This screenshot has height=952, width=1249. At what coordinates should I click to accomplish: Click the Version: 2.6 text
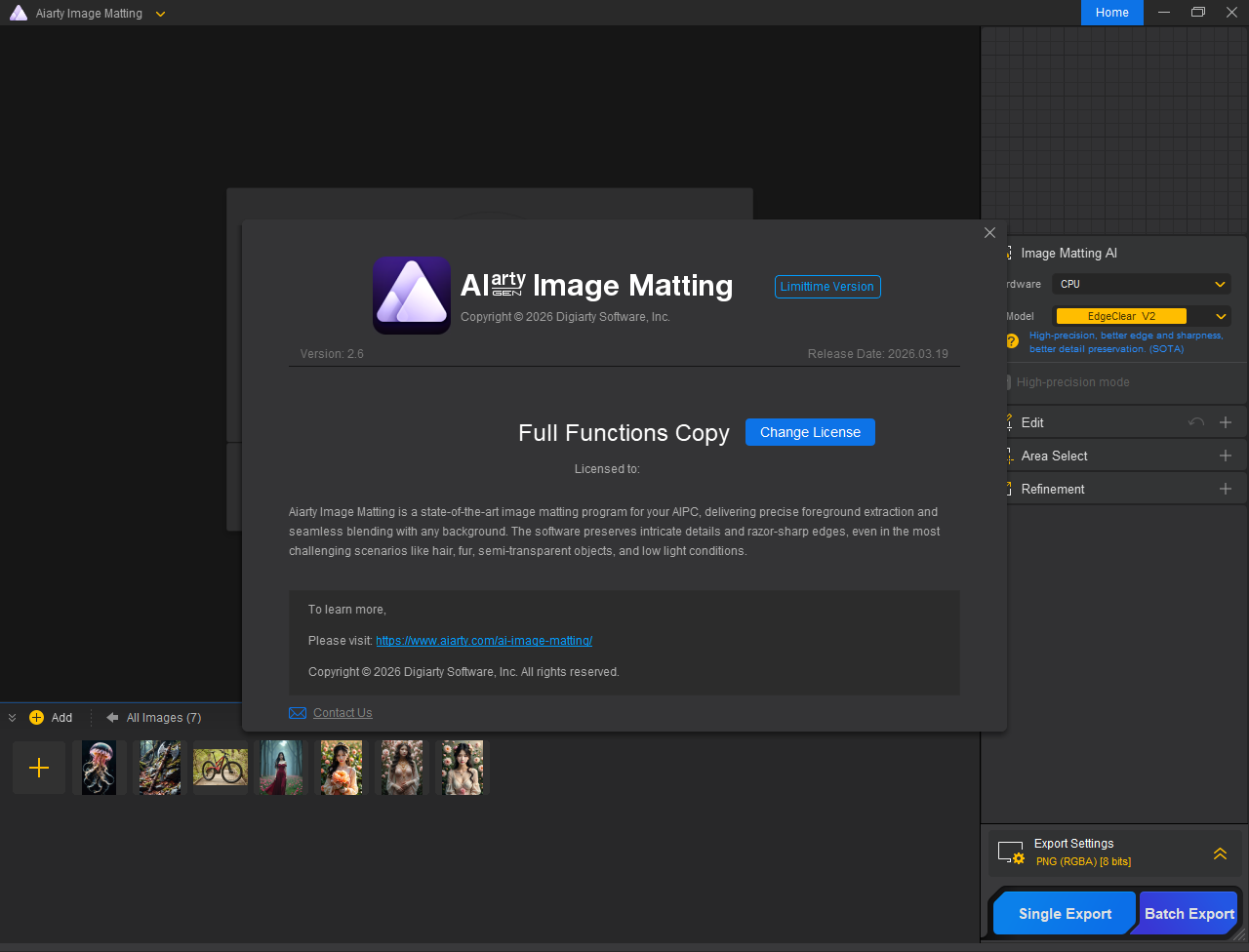(x=332, y=354)
